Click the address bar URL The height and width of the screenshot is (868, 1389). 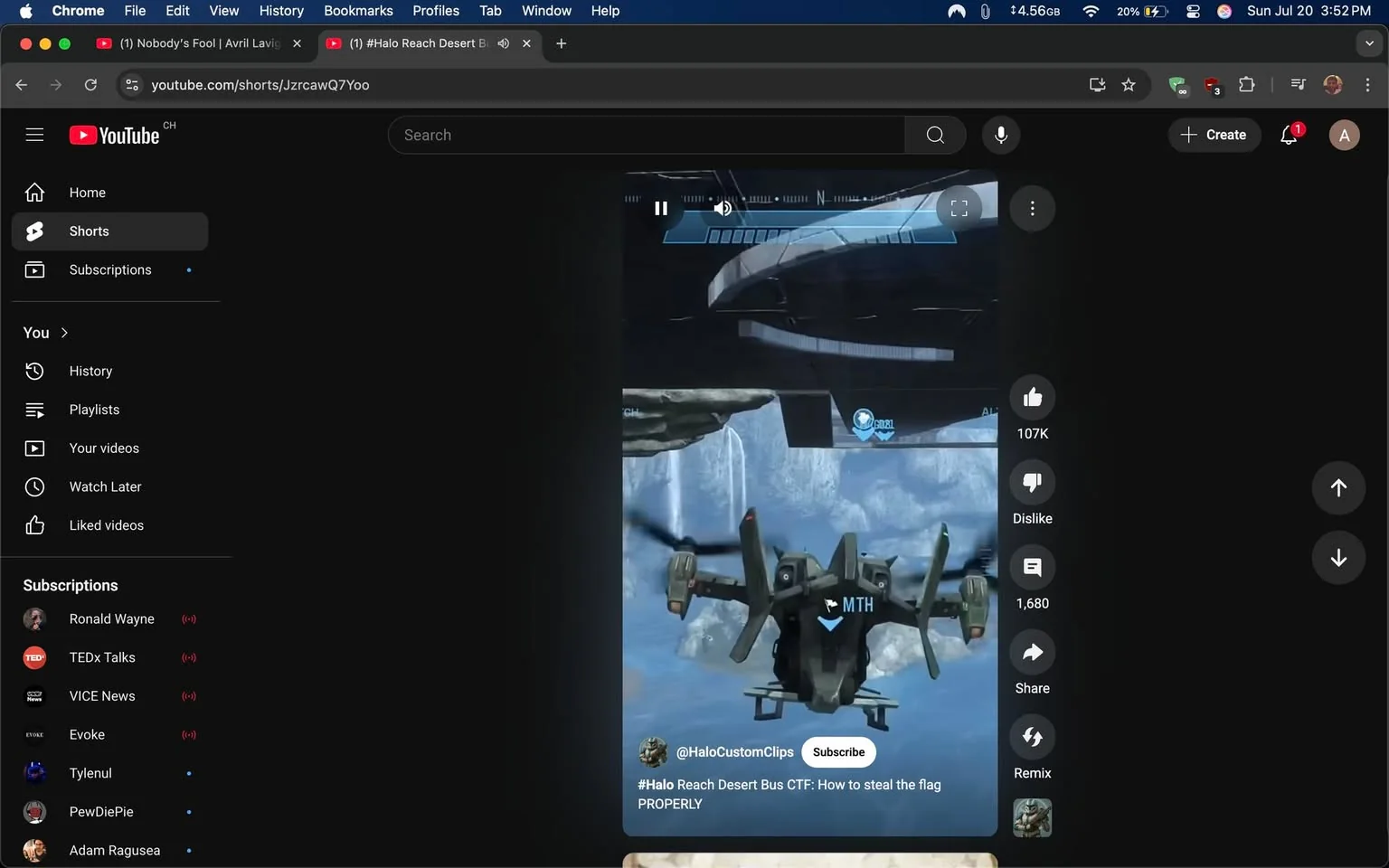260,85
